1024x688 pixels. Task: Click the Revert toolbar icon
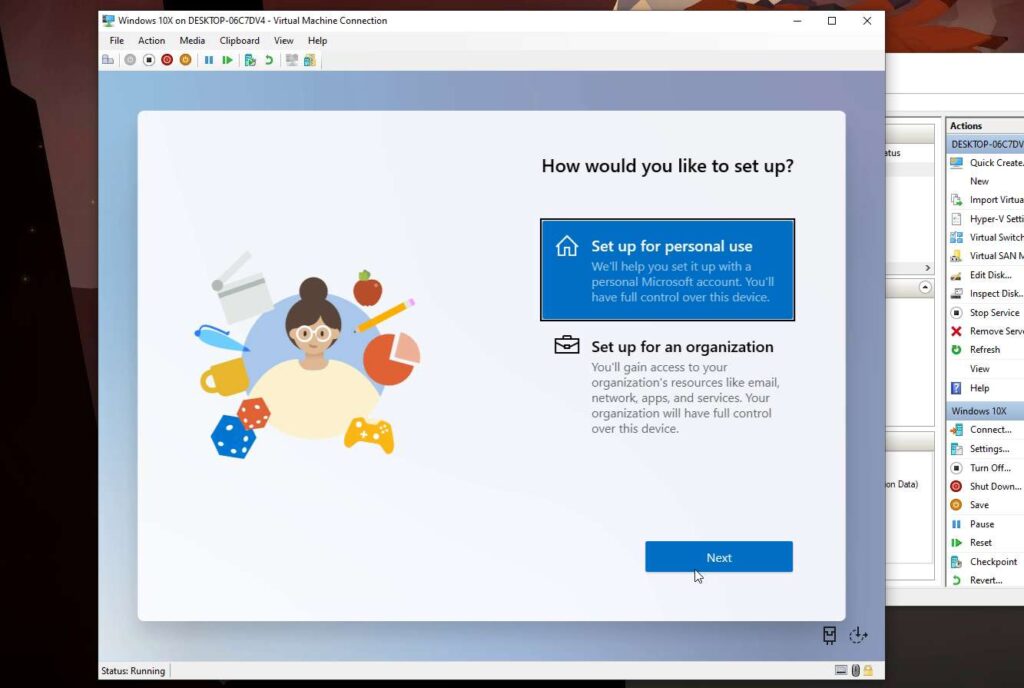[x=268, y=60]
